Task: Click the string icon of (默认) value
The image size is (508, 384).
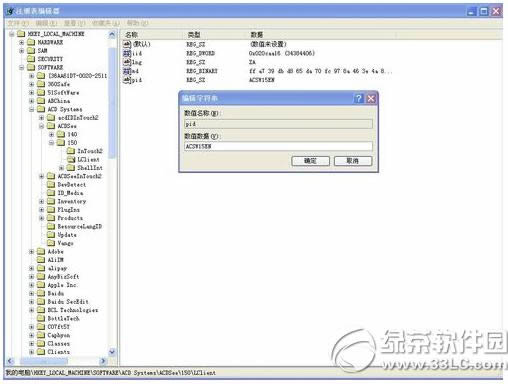Action: click(x=127, y=44)
